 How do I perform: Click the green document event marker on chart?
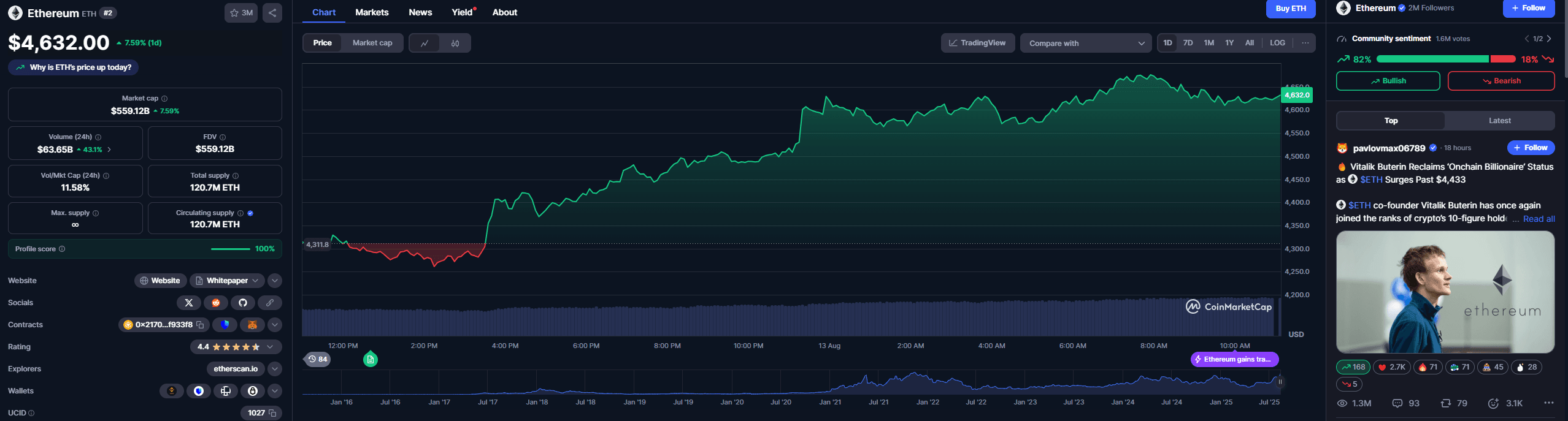371,360
